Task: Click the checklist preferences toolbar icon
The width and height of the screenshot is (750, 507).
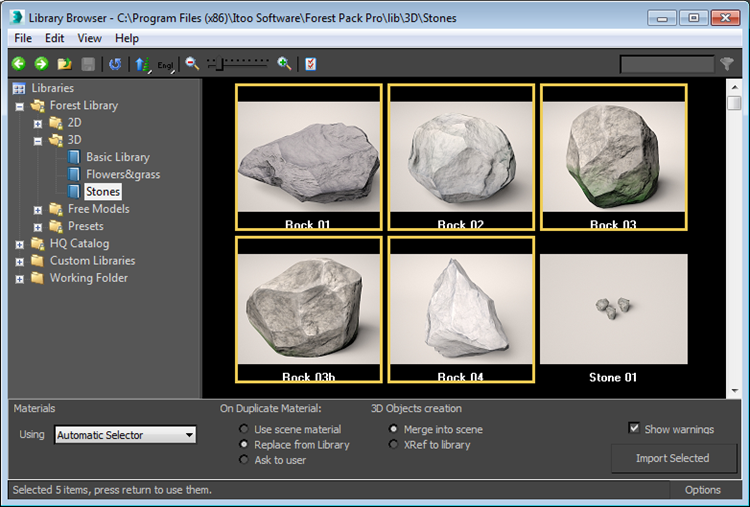Action: click(311, 64)
